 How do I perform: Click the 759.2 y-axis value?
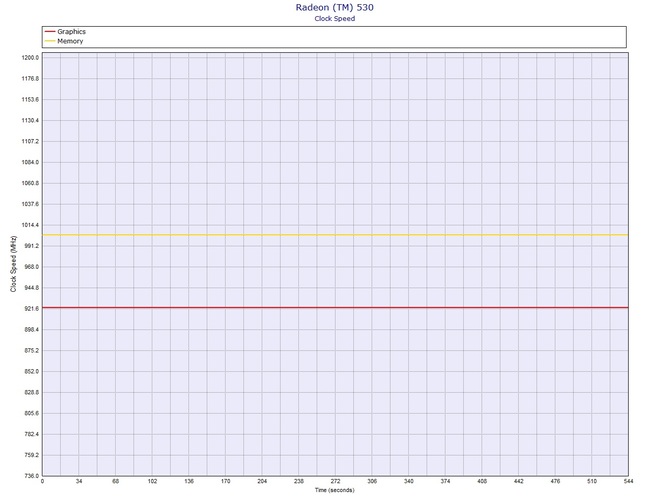coord(31,455)
